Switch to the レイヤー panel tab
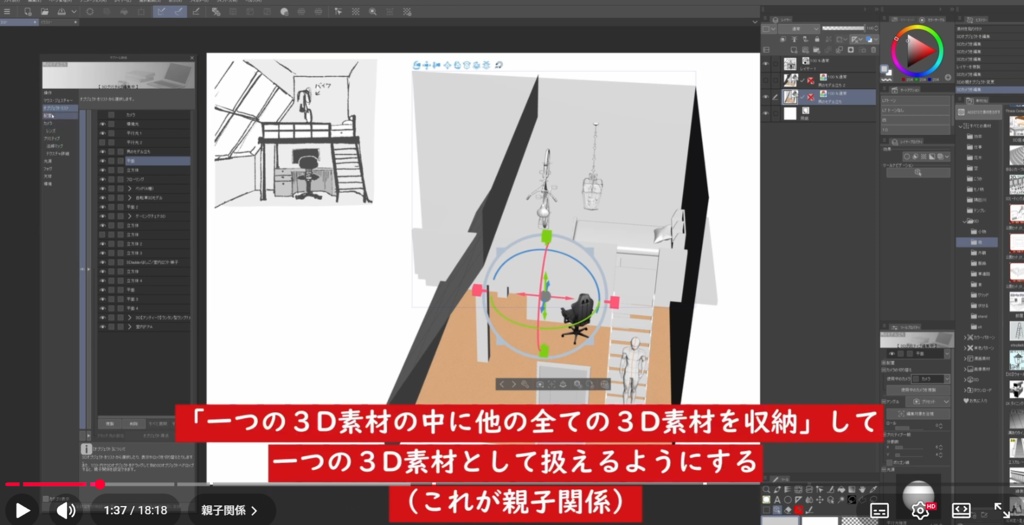This screenshot has height=525, width=1024. coord(782,20)
